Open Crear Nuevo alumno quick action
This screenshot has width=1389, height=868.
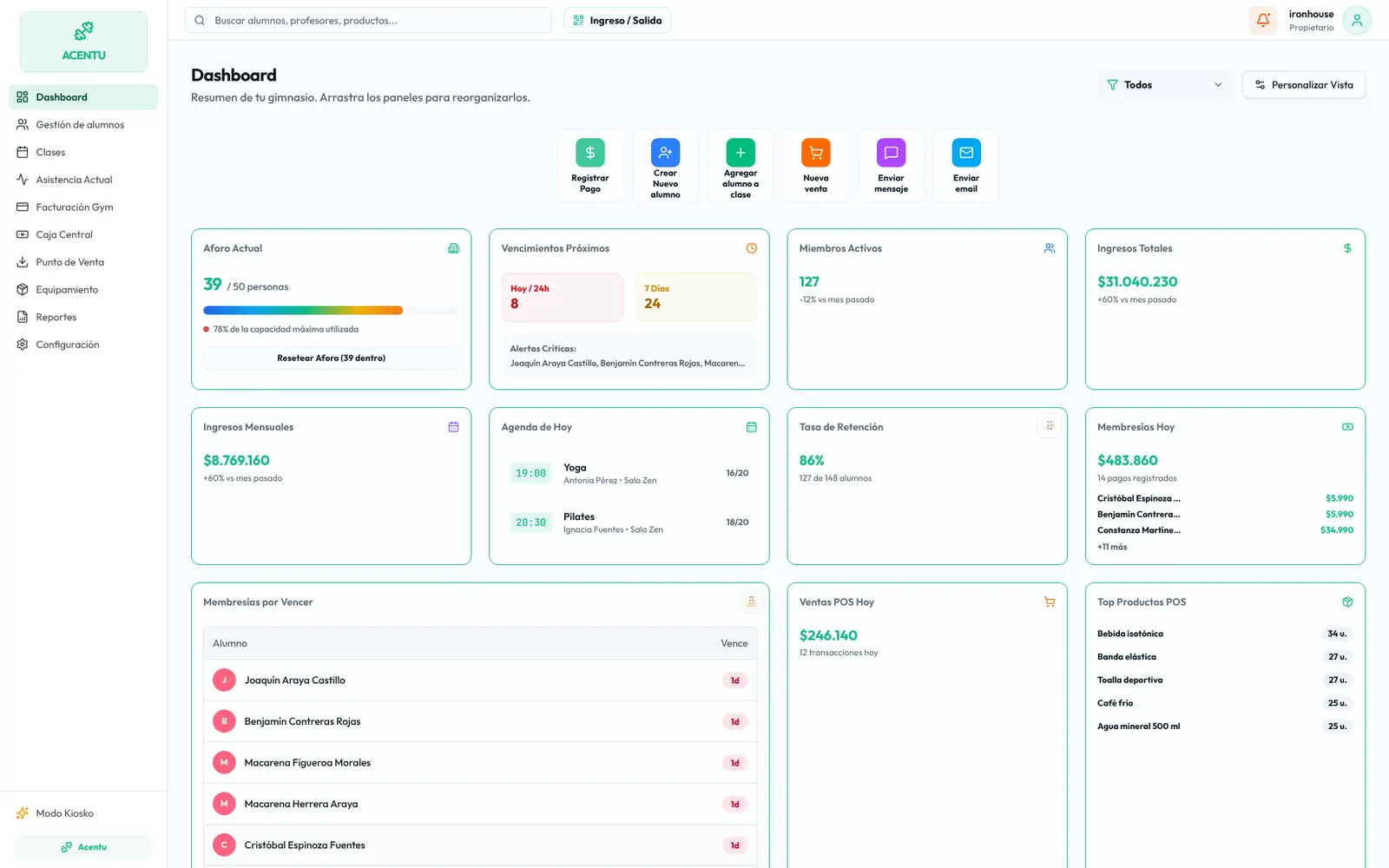(665, 166)
